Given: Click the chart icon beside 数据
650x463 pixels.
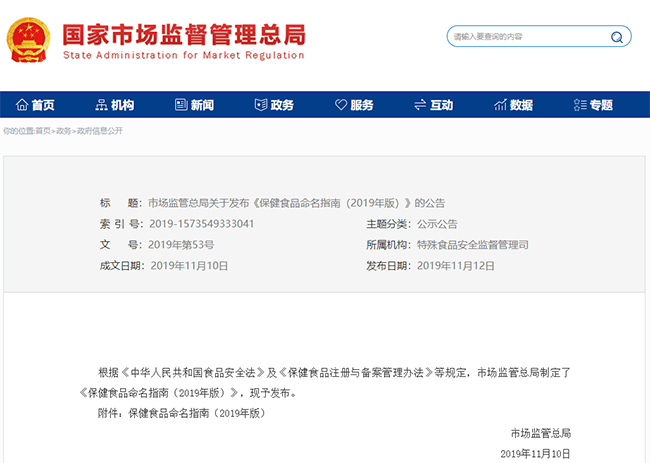Looking at the screenshot, I should 500,105.
